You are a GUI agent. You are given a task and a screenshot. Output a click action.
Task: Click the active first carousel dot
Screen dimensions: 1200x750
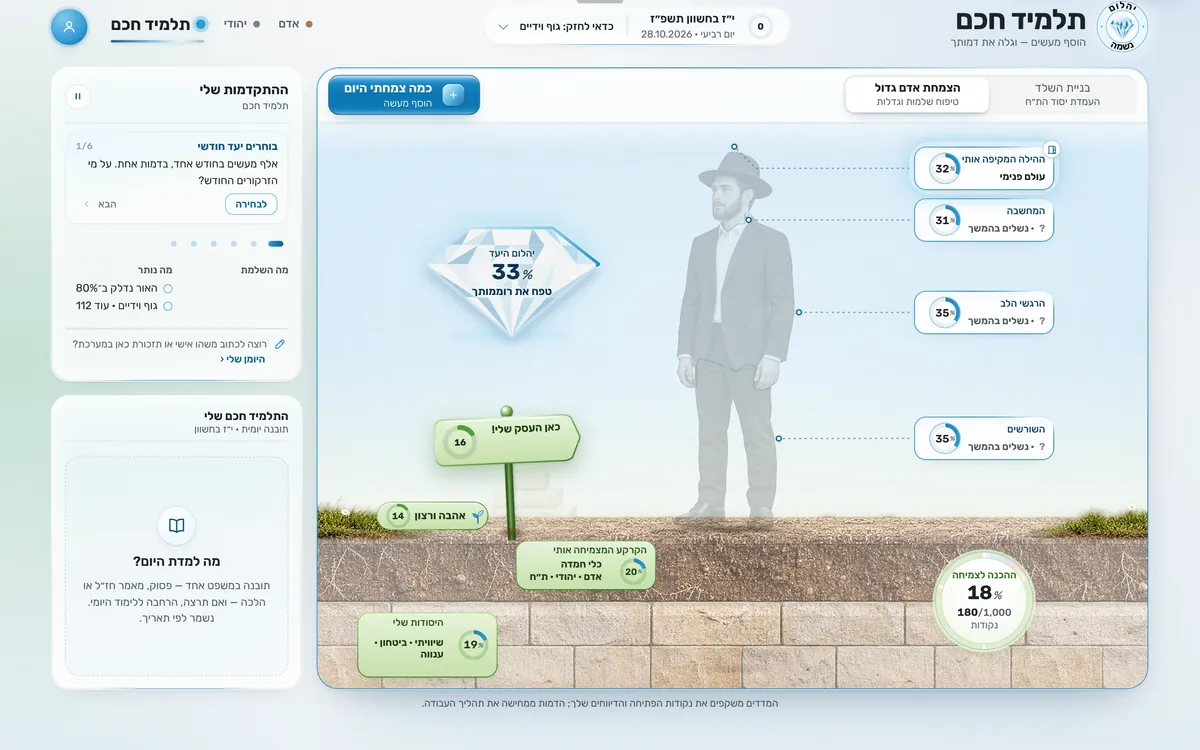tap(276, 243)
